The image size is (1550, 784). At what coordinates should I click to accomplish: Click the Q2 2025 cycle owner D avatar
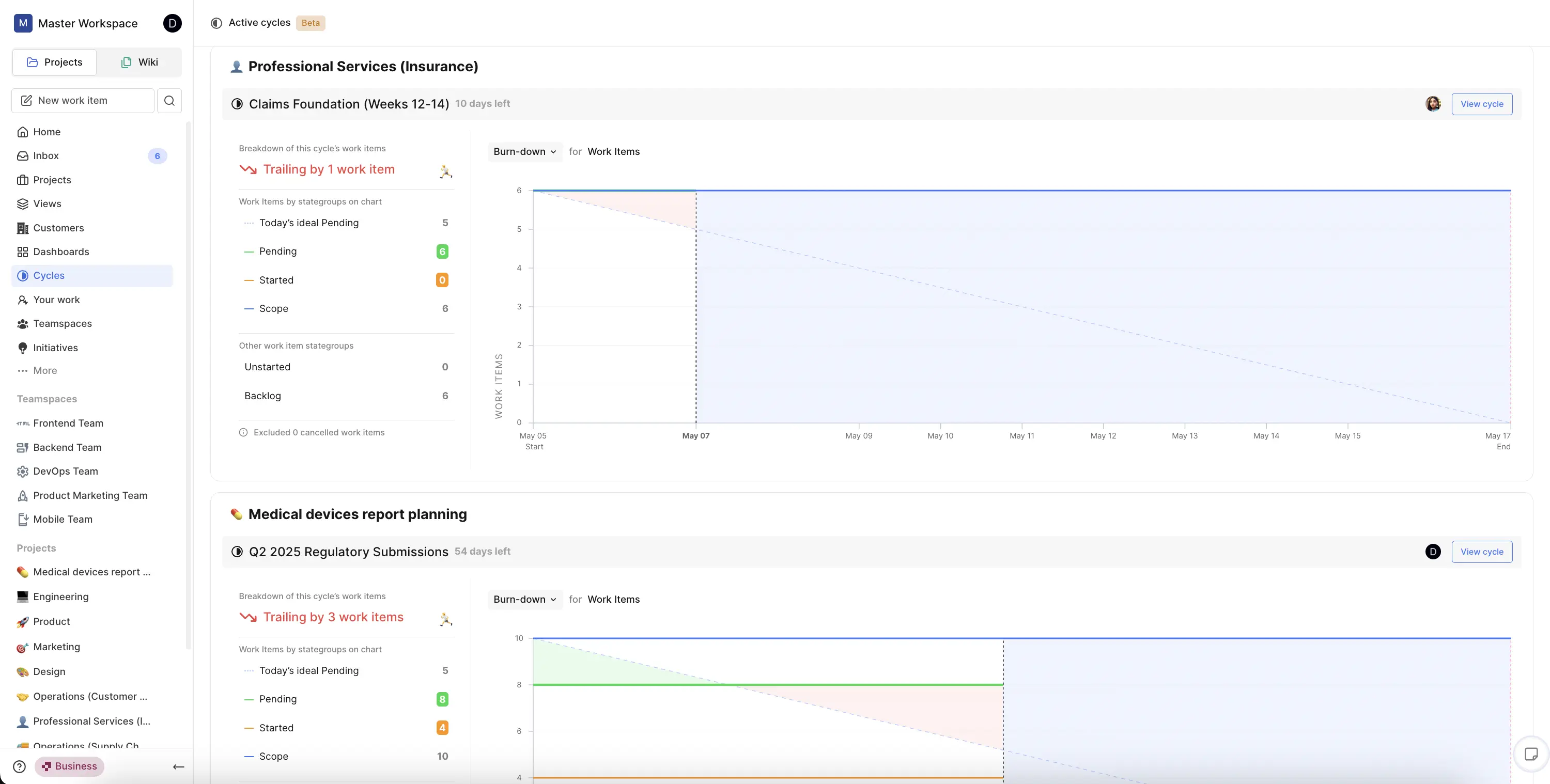(1433, 552)
